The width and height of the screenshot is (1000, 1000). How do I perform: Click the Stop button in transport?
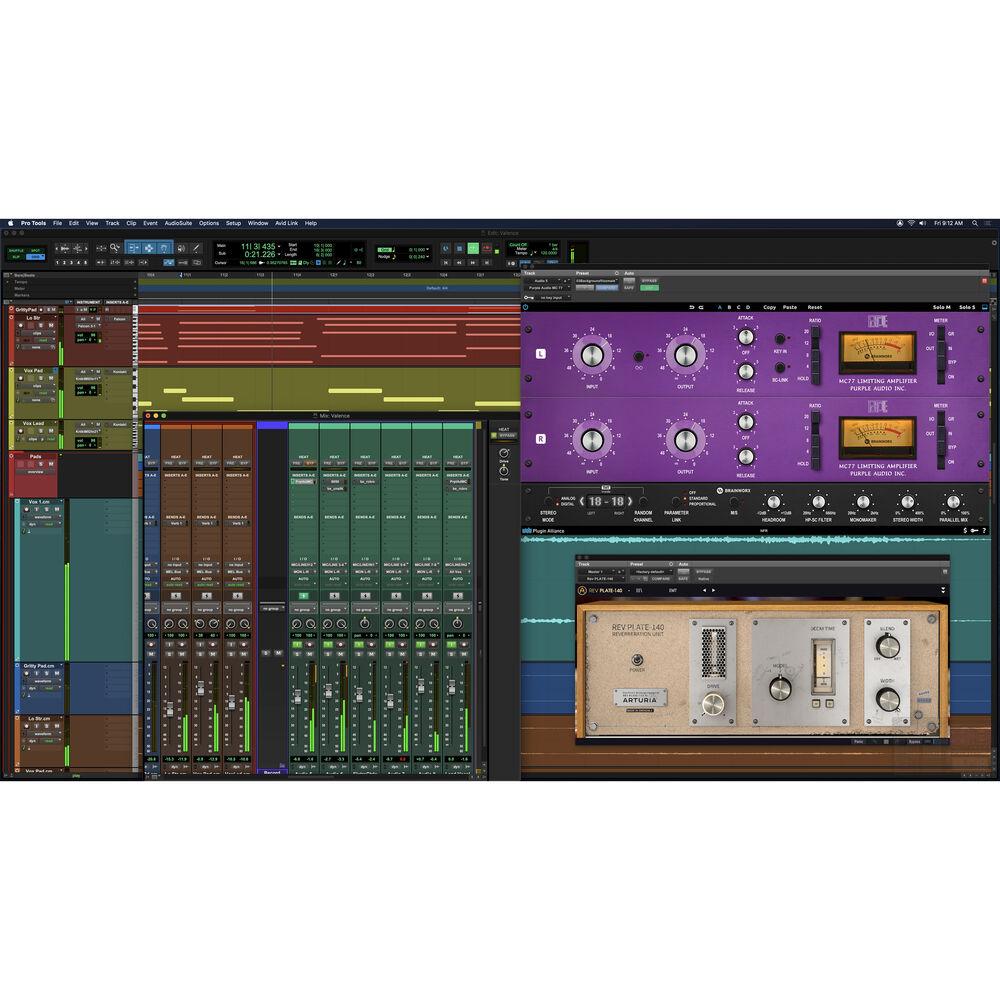pyautogui.click(x=459, y=249)
